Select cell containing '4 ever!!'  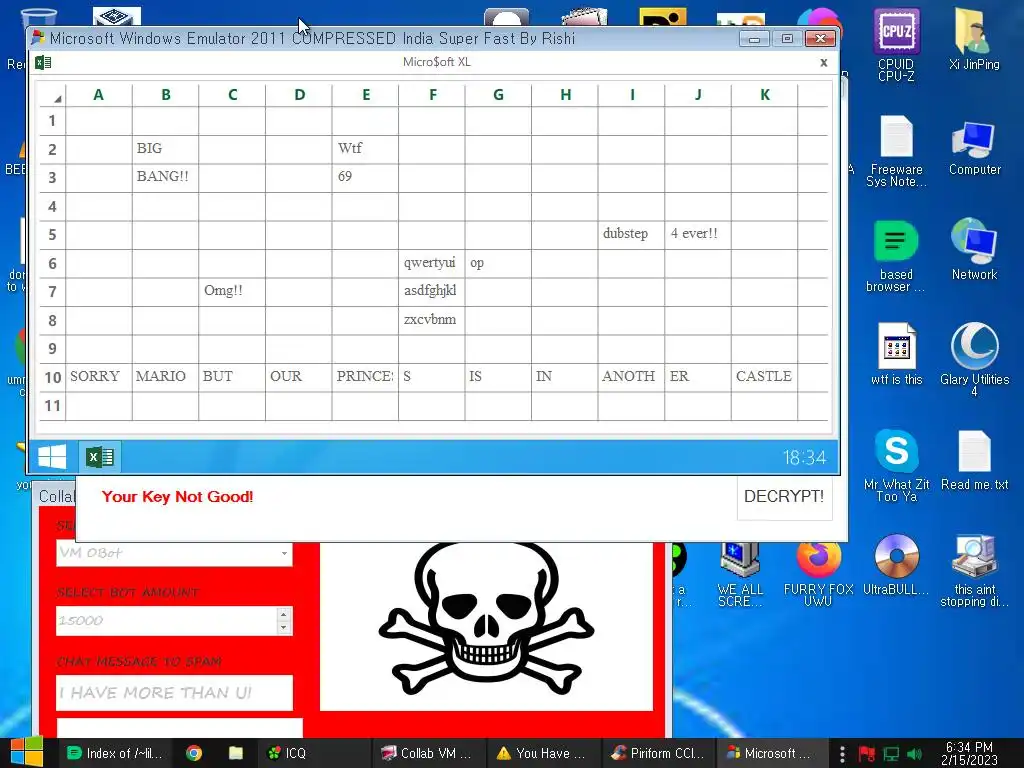(x=698, y=235)
